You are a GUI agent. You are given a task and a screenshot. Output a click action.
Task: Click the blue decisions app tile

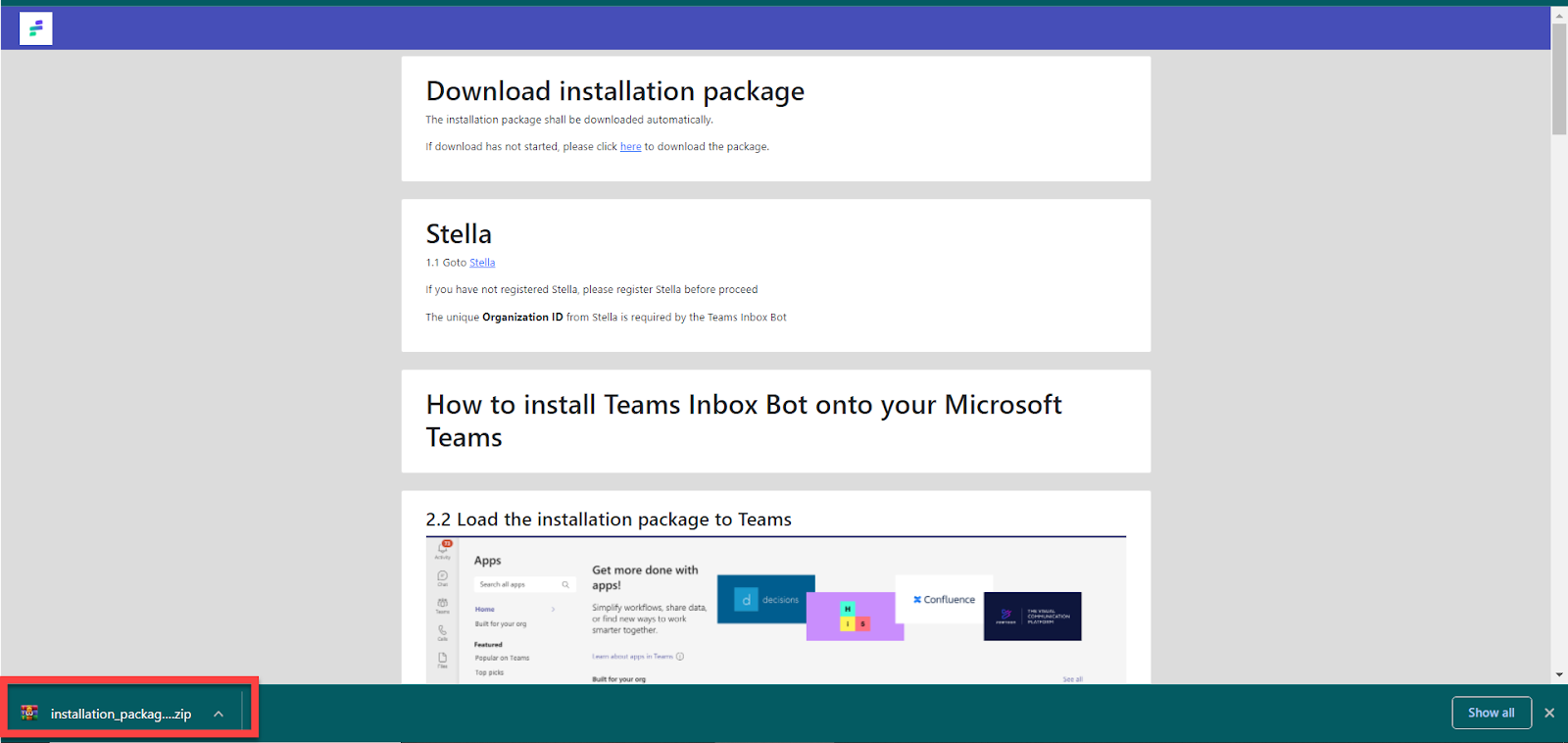(766, 599)
